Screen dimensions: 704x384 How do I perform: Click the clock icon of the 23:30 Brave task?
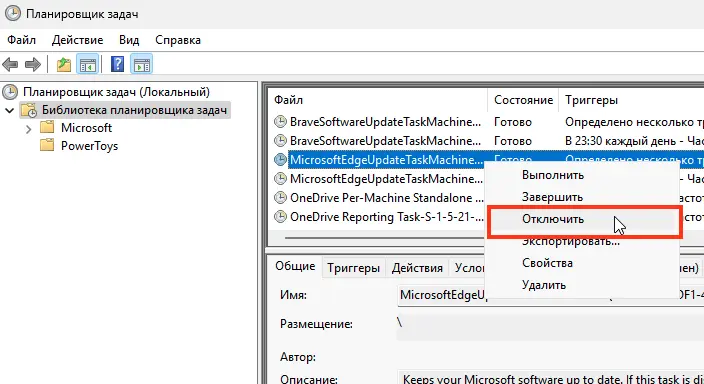tap(280, 141)
